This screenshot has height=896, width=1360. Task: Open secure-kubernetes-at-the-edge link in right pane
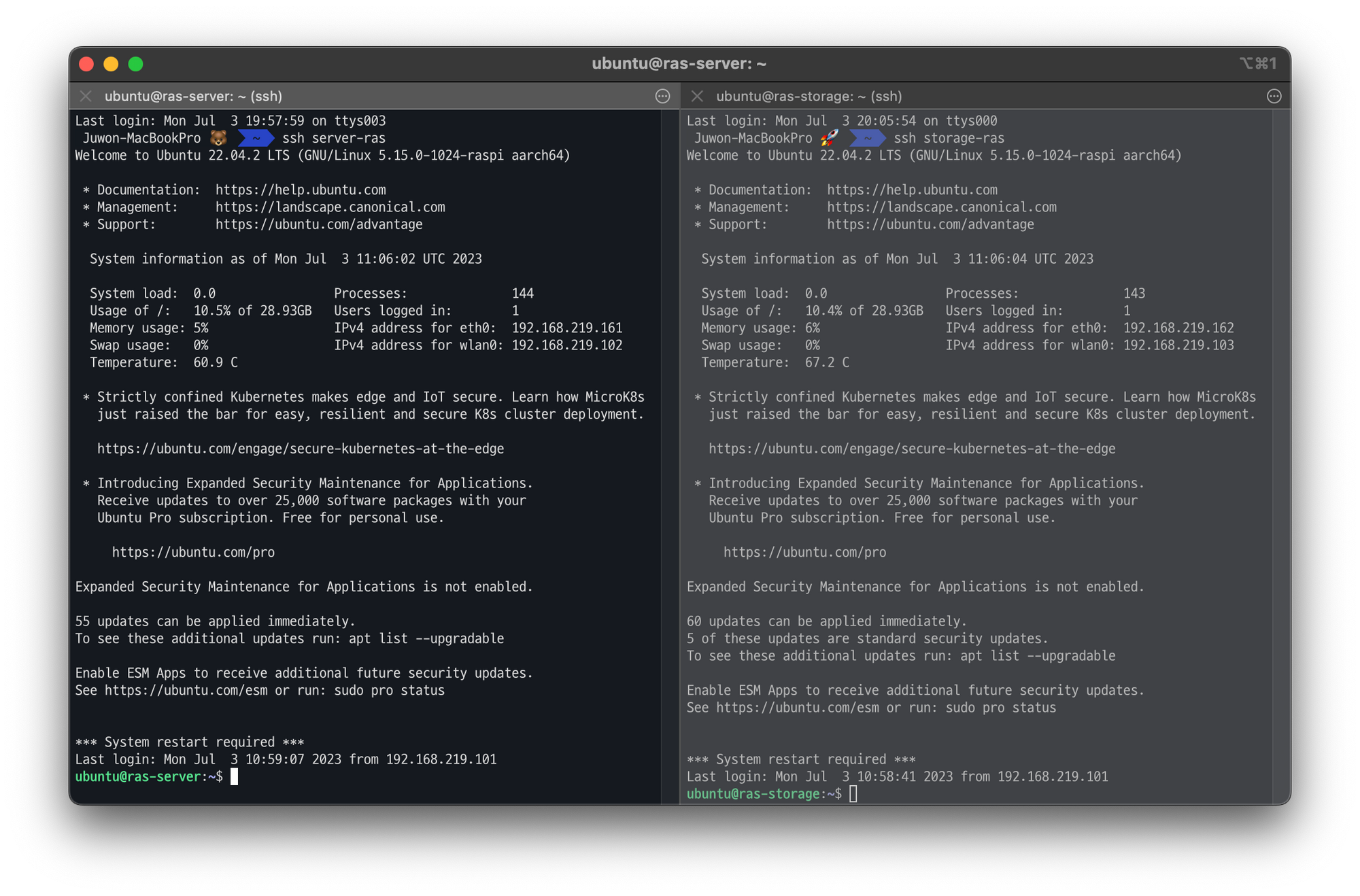tap(912, 449)
